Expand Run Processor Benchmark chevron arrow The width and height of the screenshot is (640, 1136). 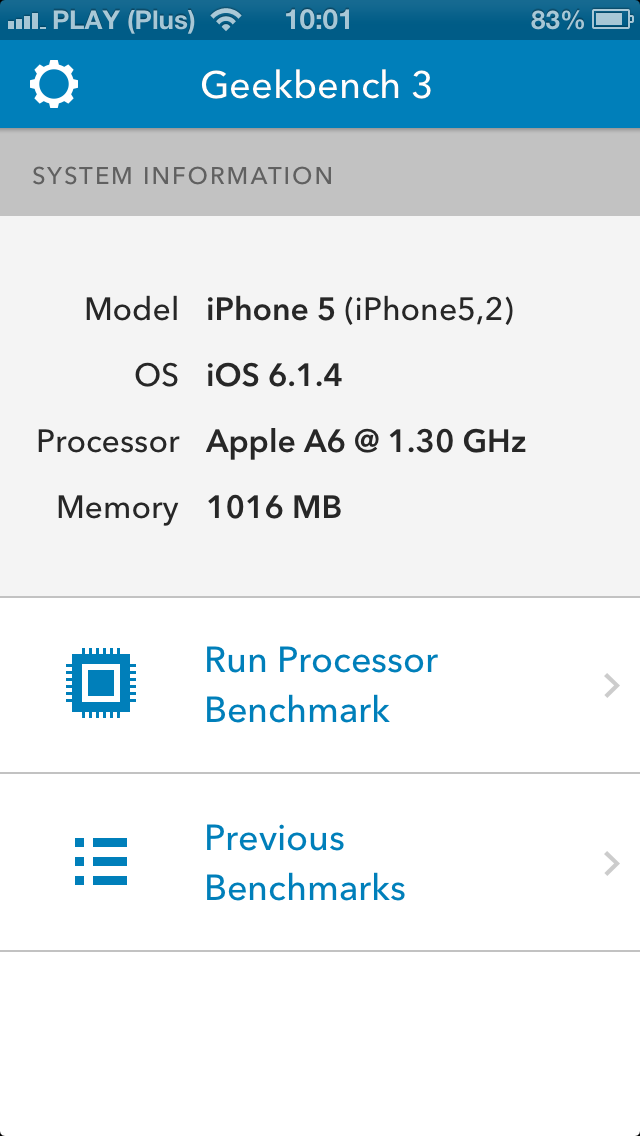click(x=612, y=686)
